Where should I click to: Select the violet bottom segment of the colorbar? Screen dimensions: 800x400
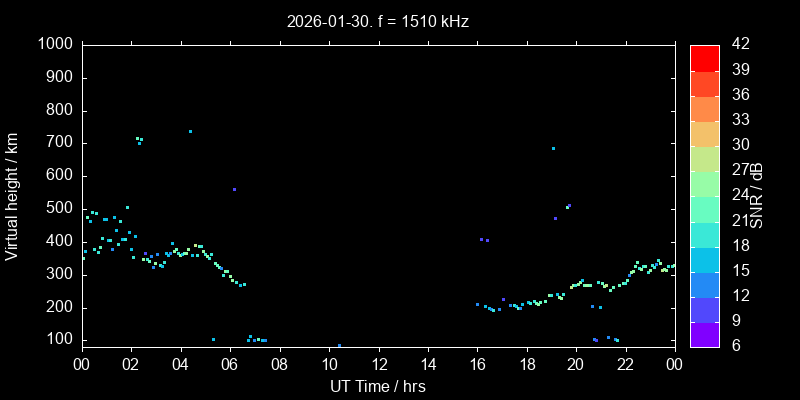(704, 334)
